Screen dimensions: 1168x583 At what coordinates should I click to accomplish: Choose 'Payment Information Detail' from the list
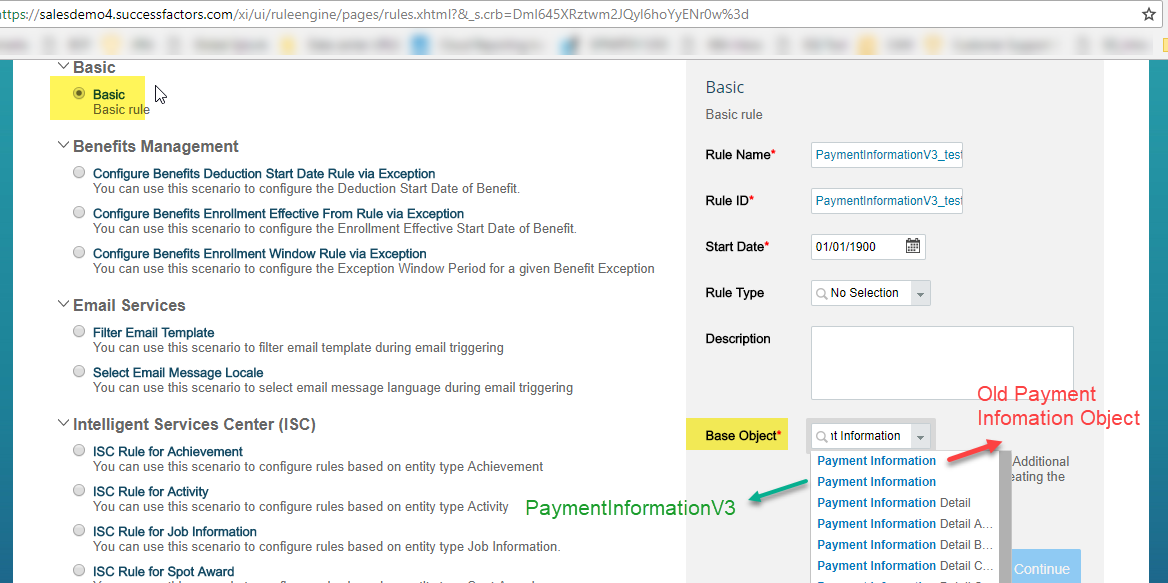click(x=894, y=503)
